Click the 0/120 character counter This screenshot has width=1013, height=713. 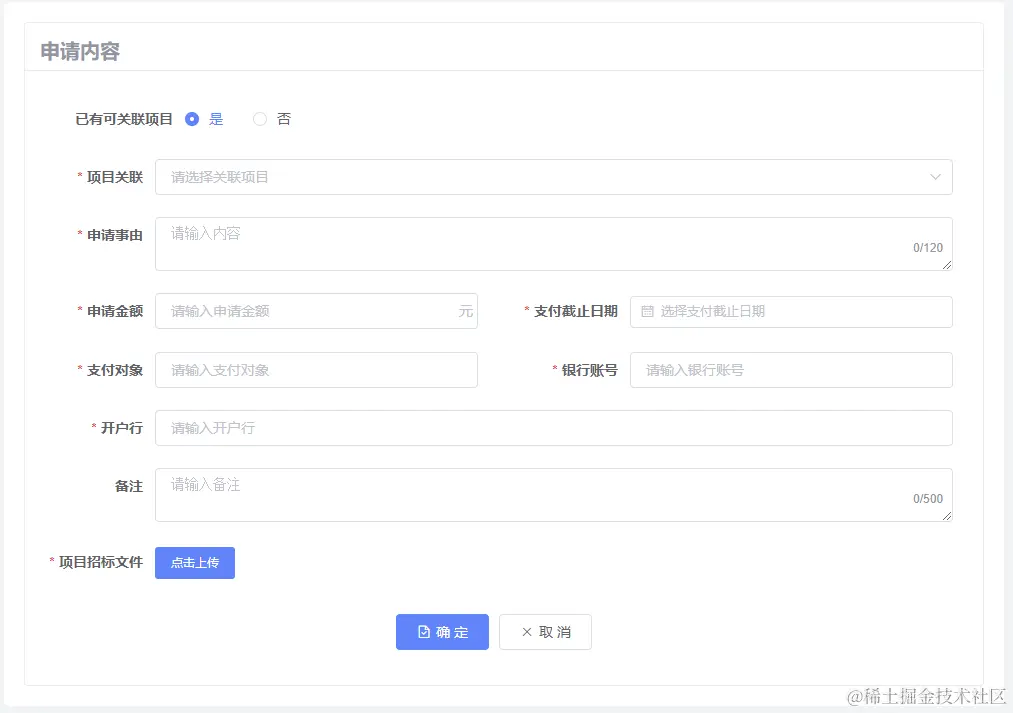tap(928, 247)
